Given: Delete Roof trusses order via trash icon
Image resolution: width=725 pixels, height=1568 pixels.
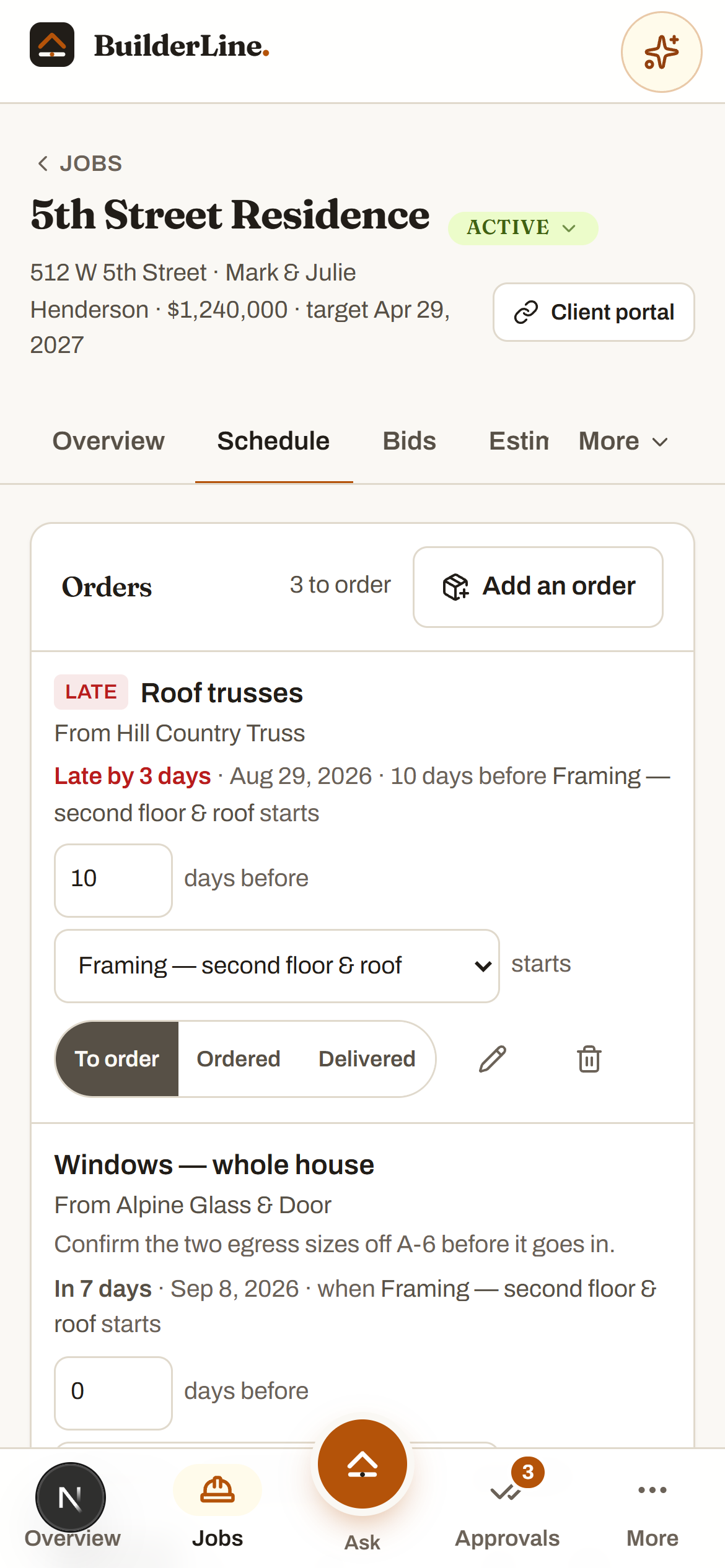Looking at the screenshot, I should point(589,1059).
